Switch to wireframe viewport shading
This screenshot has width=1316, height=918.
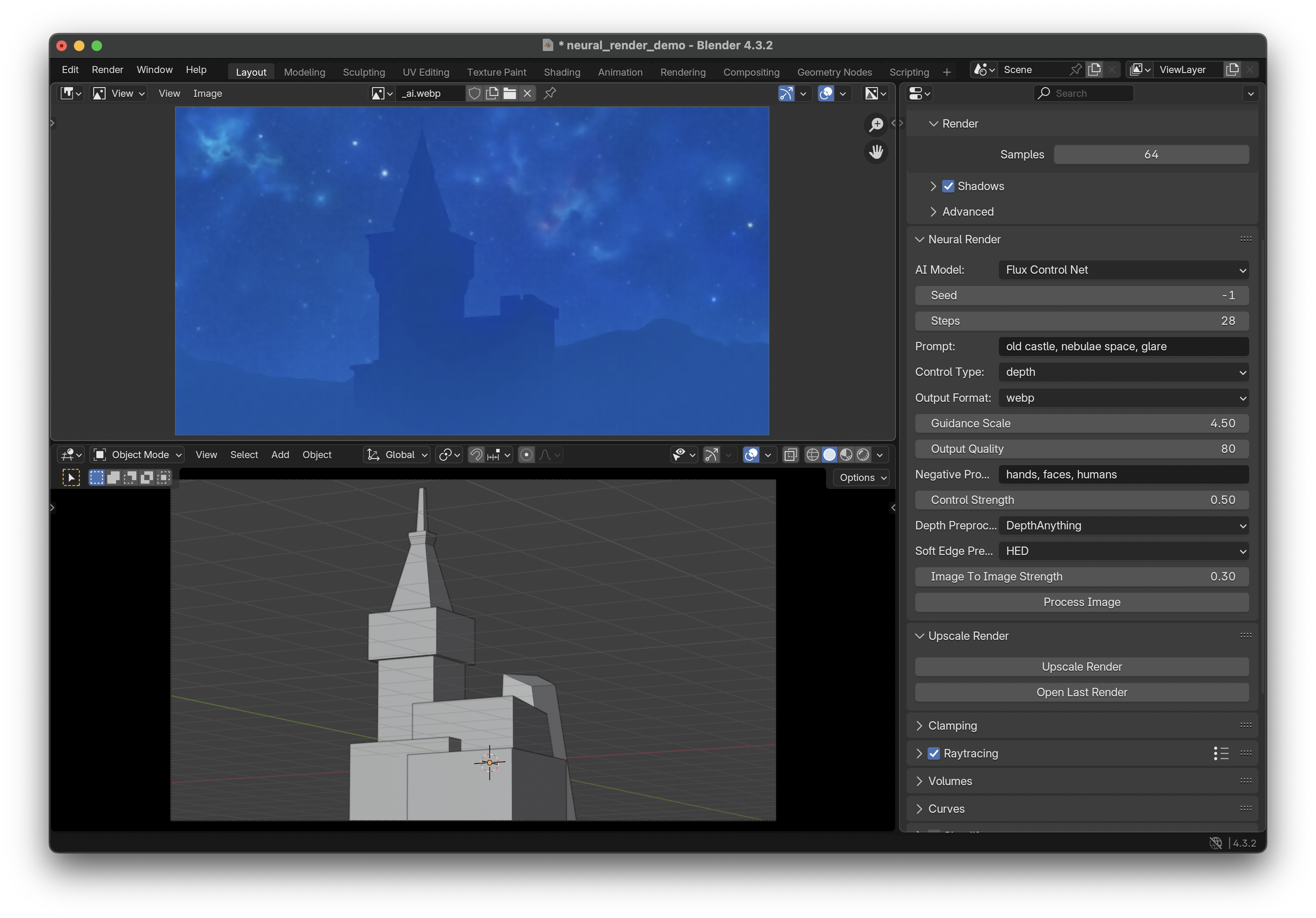pyautogui.click(x=812, y=455)
